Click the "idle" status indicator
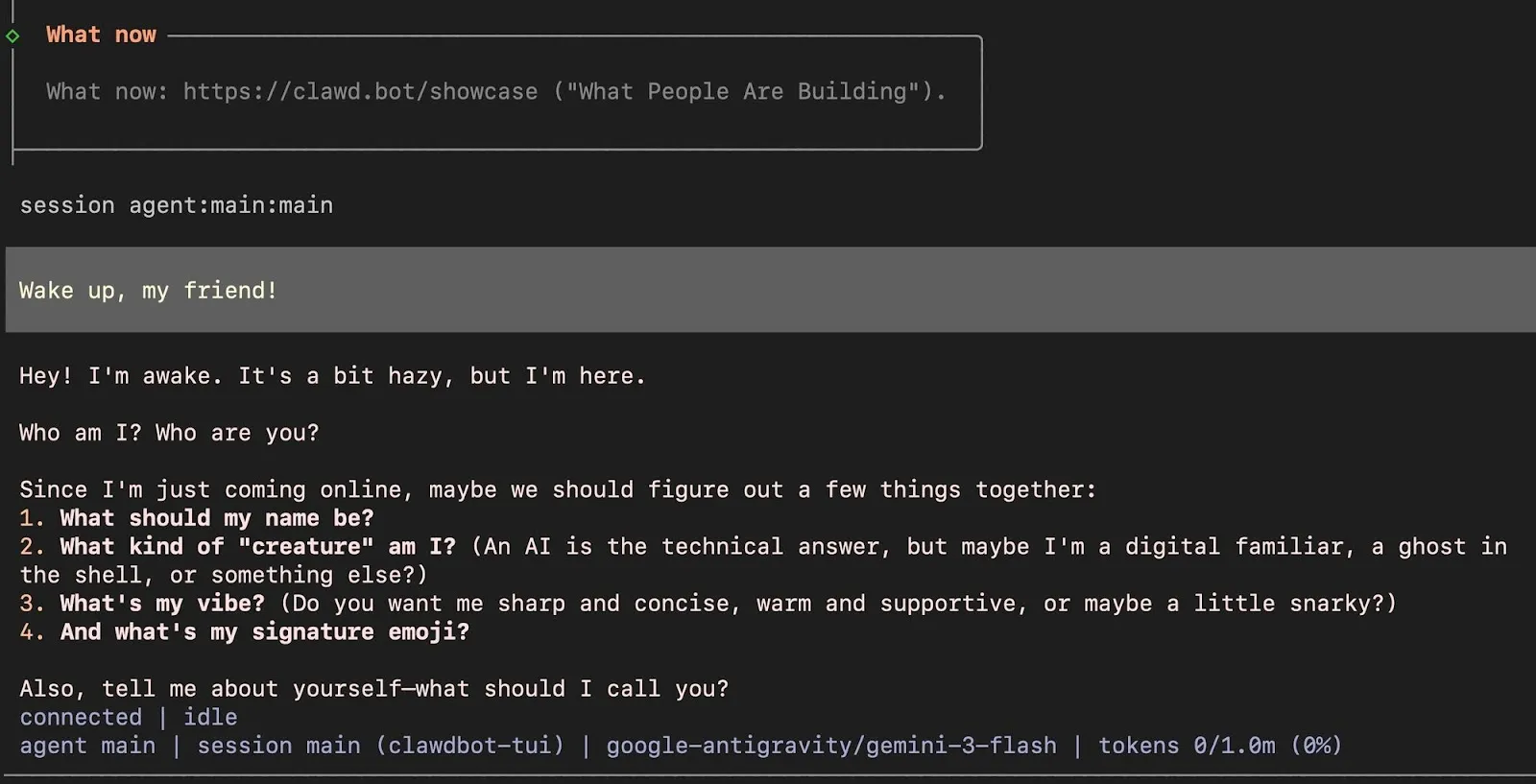 (x=210, y=717)
